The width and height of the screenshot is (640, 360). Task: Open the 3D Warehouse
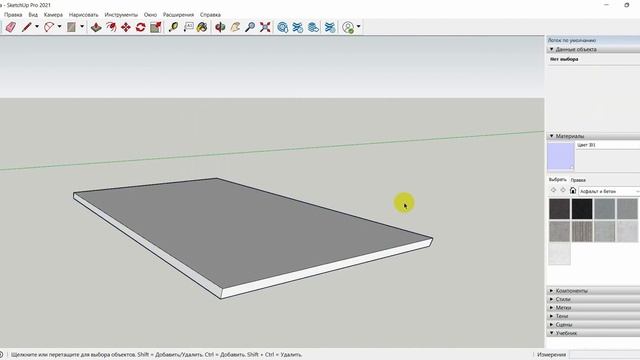[282, 27]
